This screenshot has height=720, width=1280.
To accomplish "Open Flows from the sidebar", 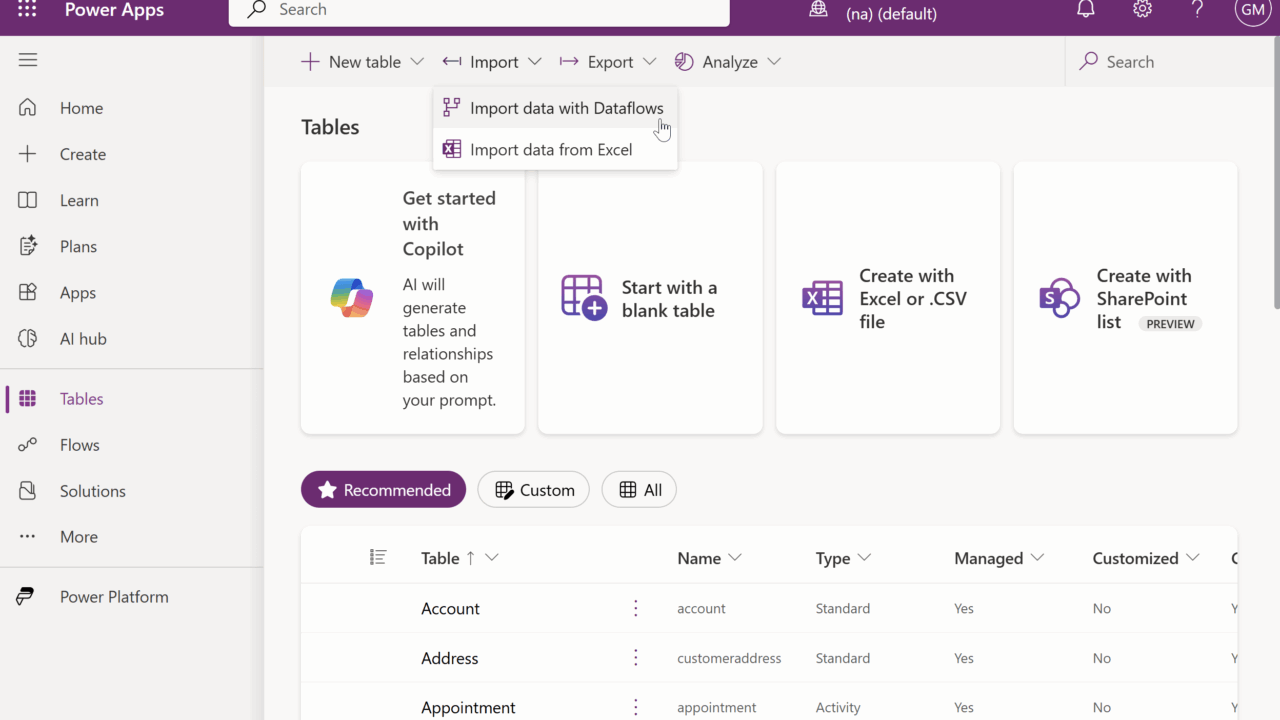I will point(79,445).
